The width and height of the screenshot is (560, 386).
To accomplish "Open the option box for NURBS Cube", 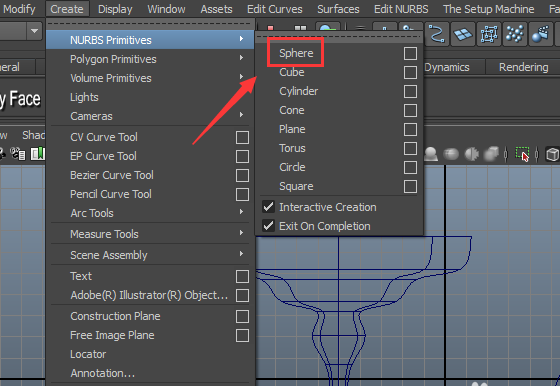I will pos(410,72).
